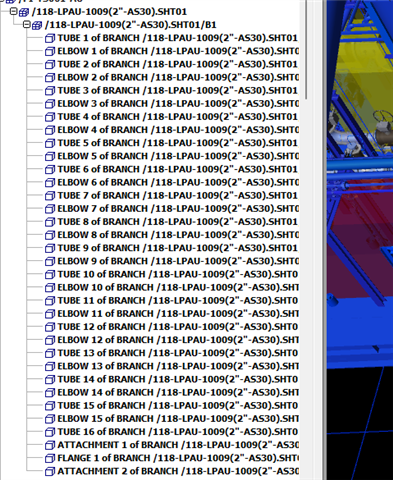Collapse the SHT01/B1 branch node
The width and height of the screenshot is (393, 480).
27,25
